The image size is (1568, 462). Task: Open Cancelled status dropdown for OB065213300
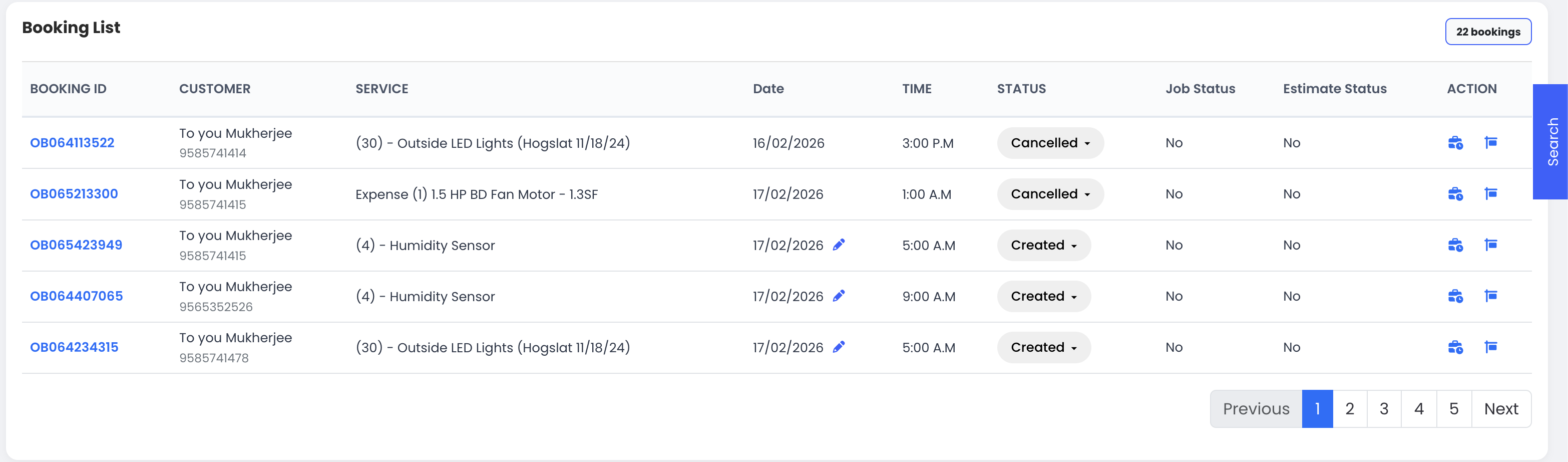1050,194
